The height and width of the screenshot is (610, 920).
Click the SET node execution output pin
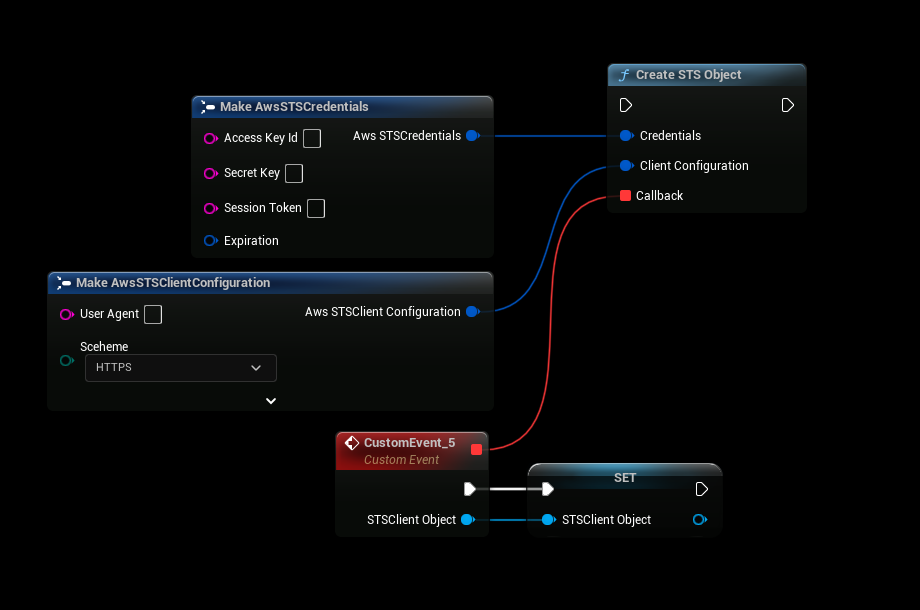[702, 489]
